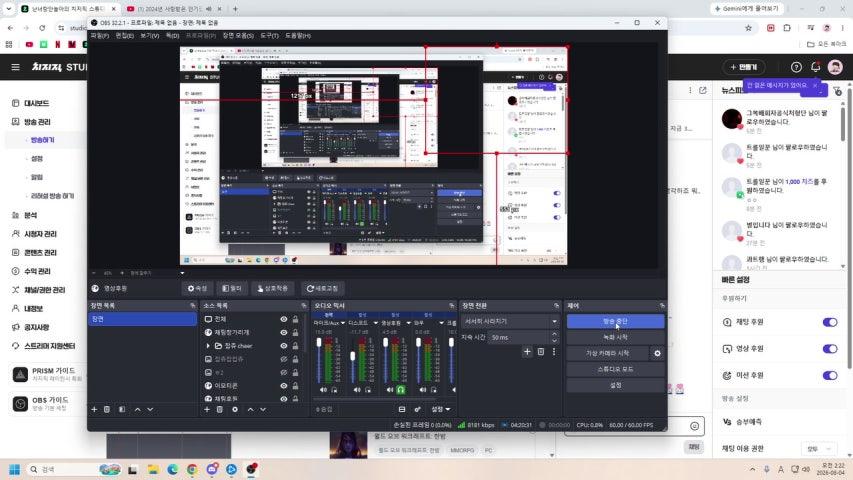Switch audio mixer layout icon
This screenshot has height=480, width=853.
(402, 409)
